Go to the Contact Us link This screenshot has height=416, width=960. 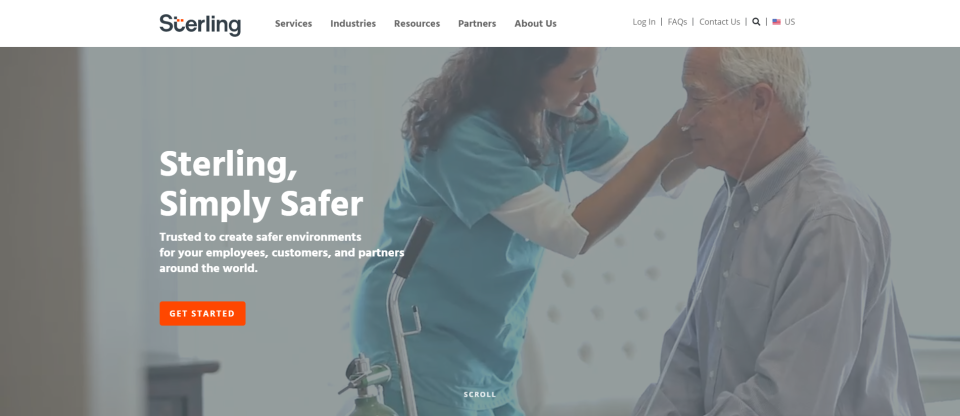[x=719, y=22]
